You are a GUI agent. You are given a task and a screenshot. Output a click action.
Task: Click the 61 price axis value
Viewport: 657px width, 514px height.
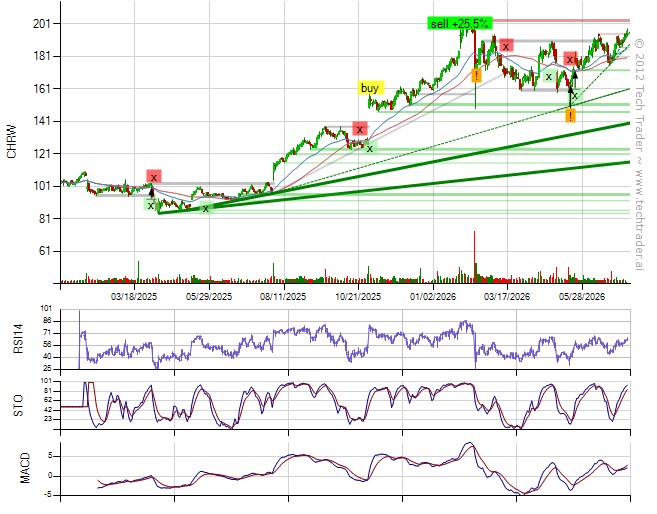[44, 251]
